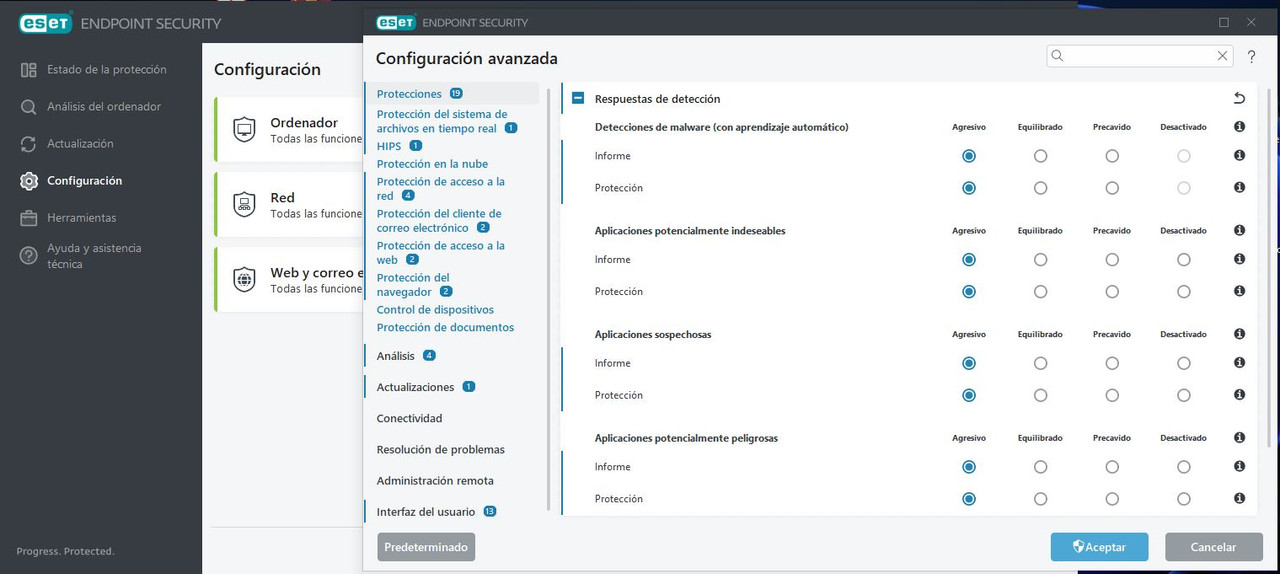Click info icon for Detecciones de malware header

coord(1239,127)
